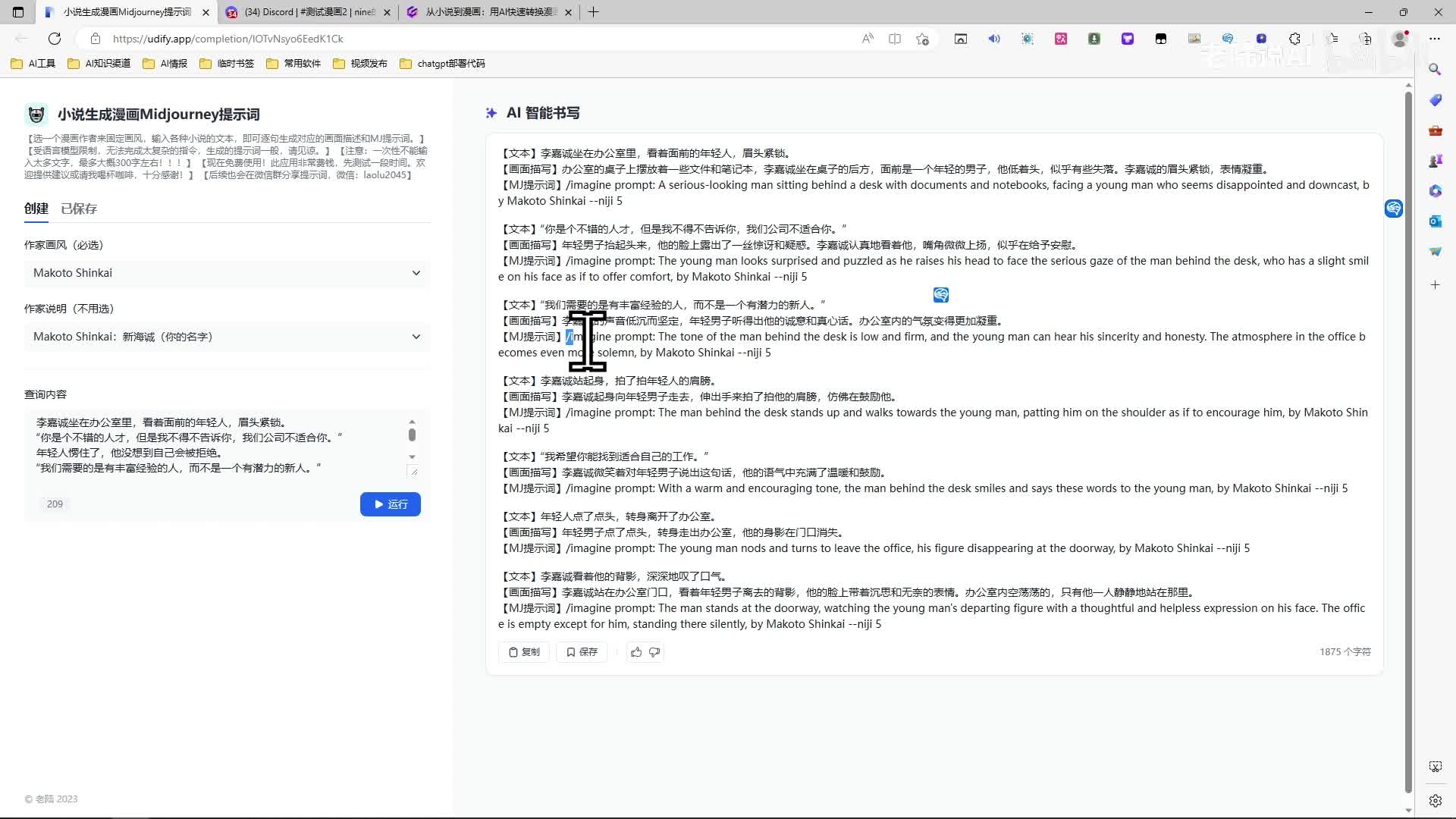The width and height of the screenshot is (1456, 819).
Task: Click the 保存 save button
Action: 582,652
